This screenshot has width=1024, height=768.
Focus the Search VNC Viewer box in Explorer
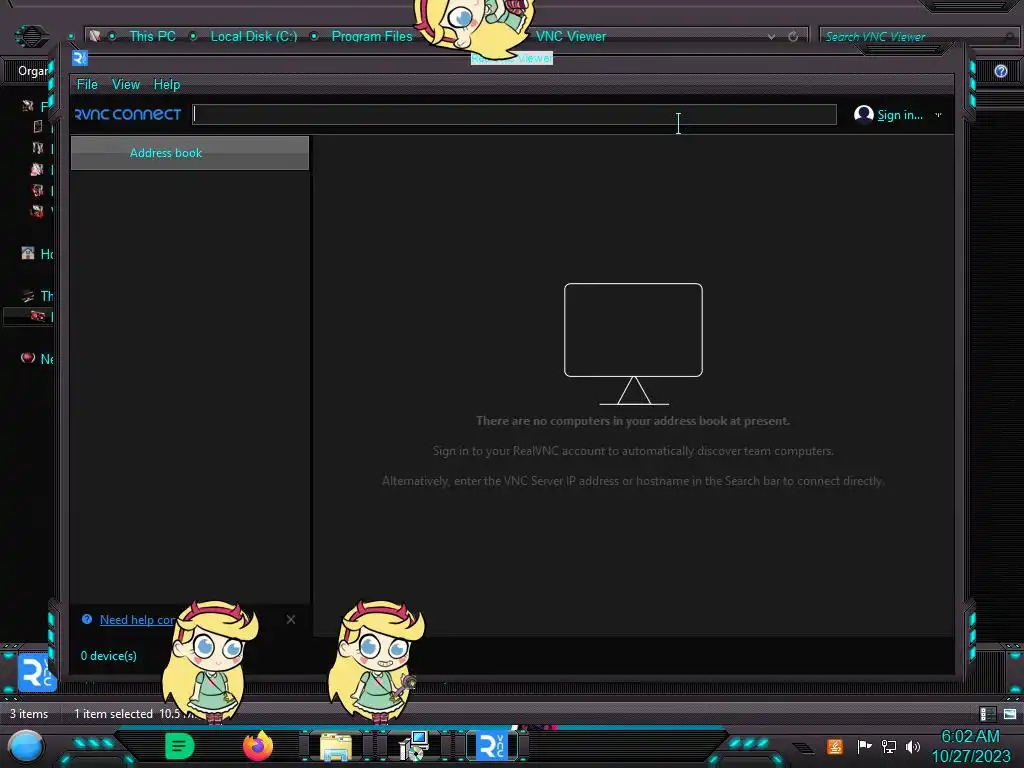coord(914,37)
